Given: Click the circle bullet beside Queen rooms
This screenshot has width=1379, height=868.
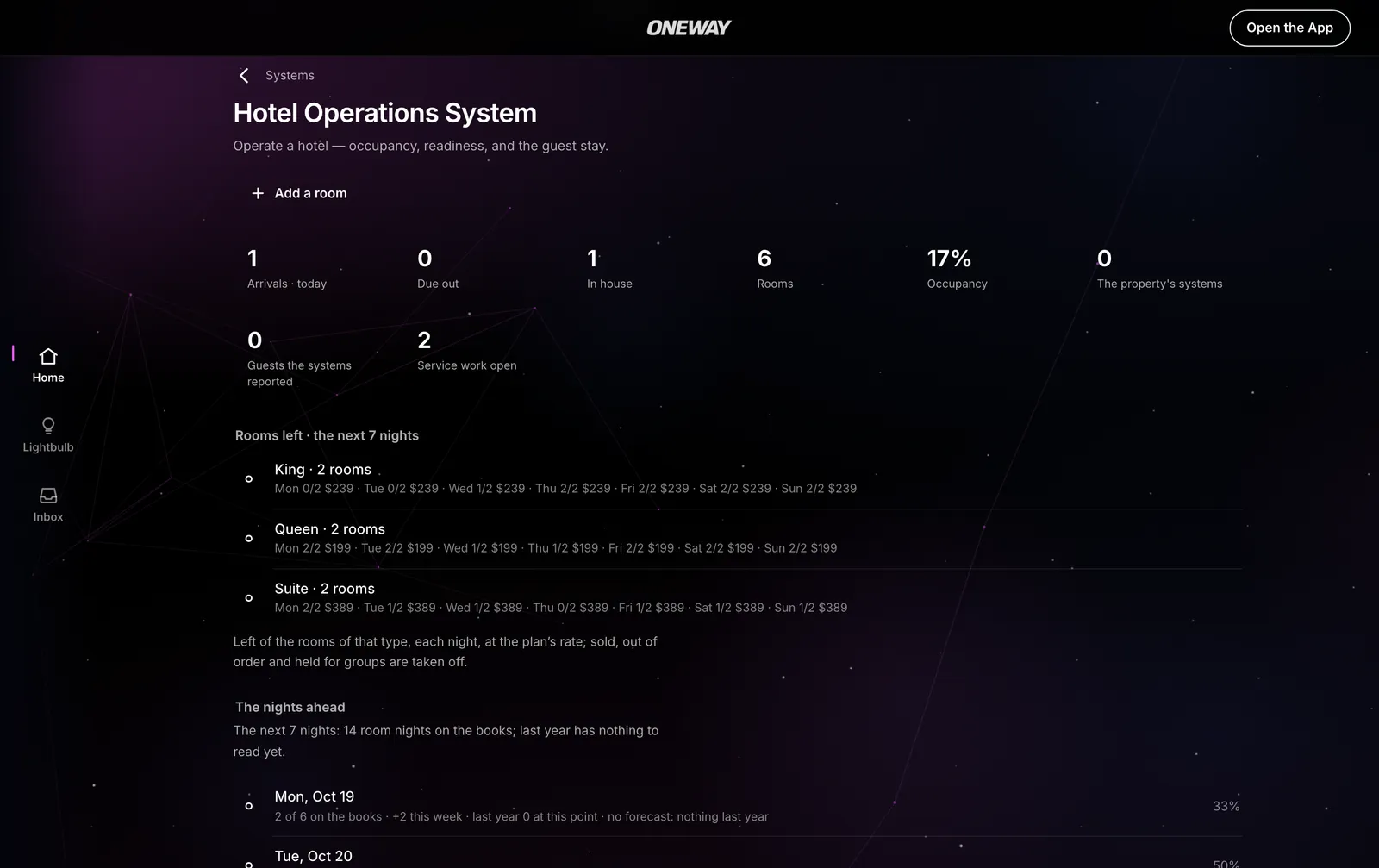Looking at the screenshot, I should (249, 538).
